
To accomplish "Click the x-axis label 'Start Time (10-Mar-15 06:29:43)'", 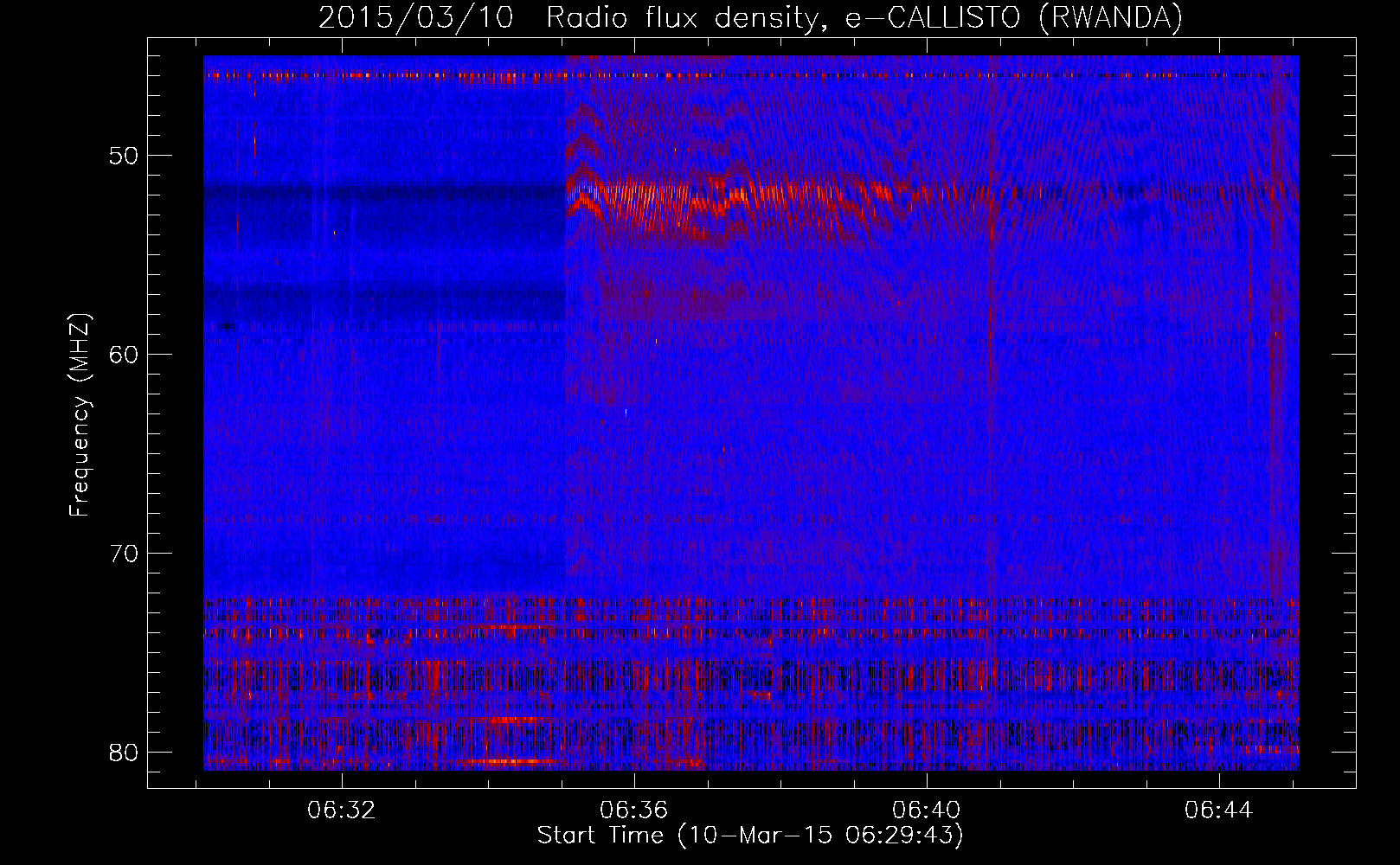I will 750,836.
